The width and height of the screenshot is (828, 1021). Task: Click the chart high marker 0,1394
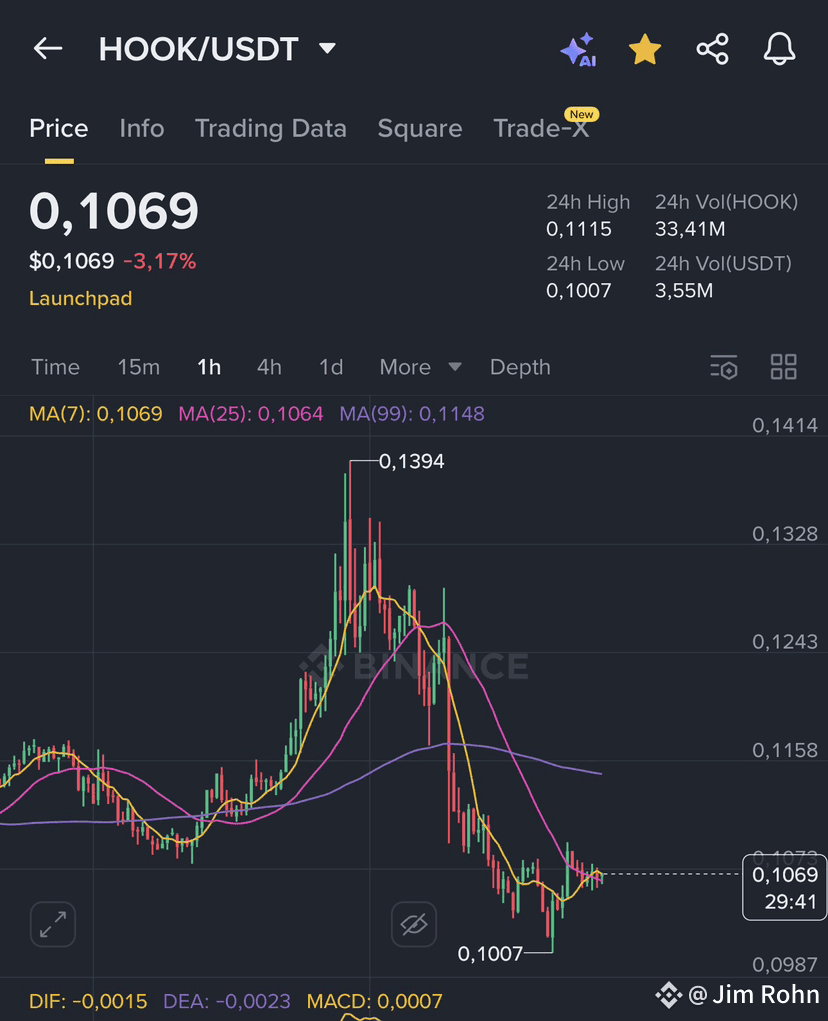pyautogui.click(x=411, y=461)
